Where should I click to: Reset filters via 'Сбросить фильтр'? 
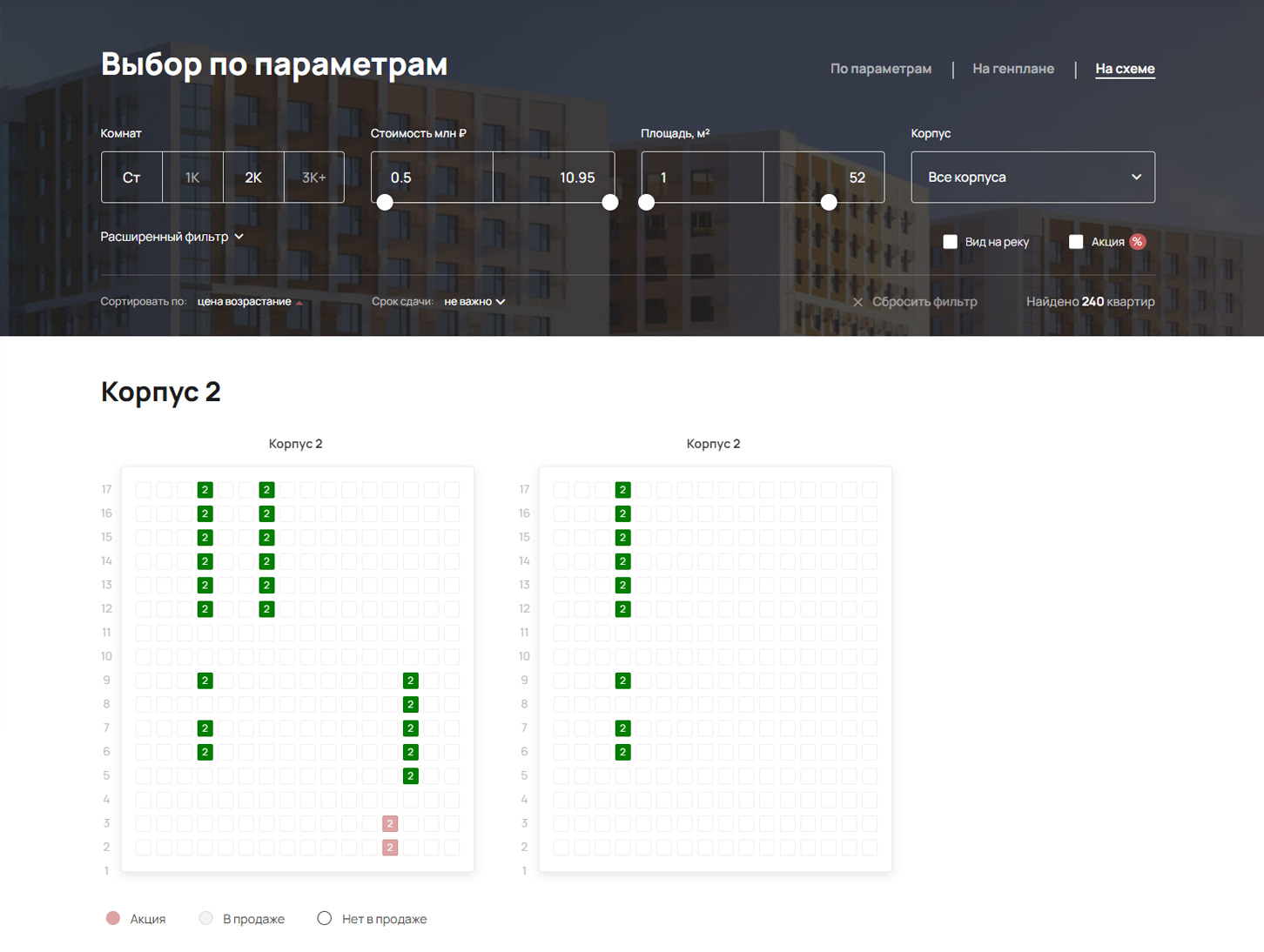pyautogui.click(x=924, y=302)
